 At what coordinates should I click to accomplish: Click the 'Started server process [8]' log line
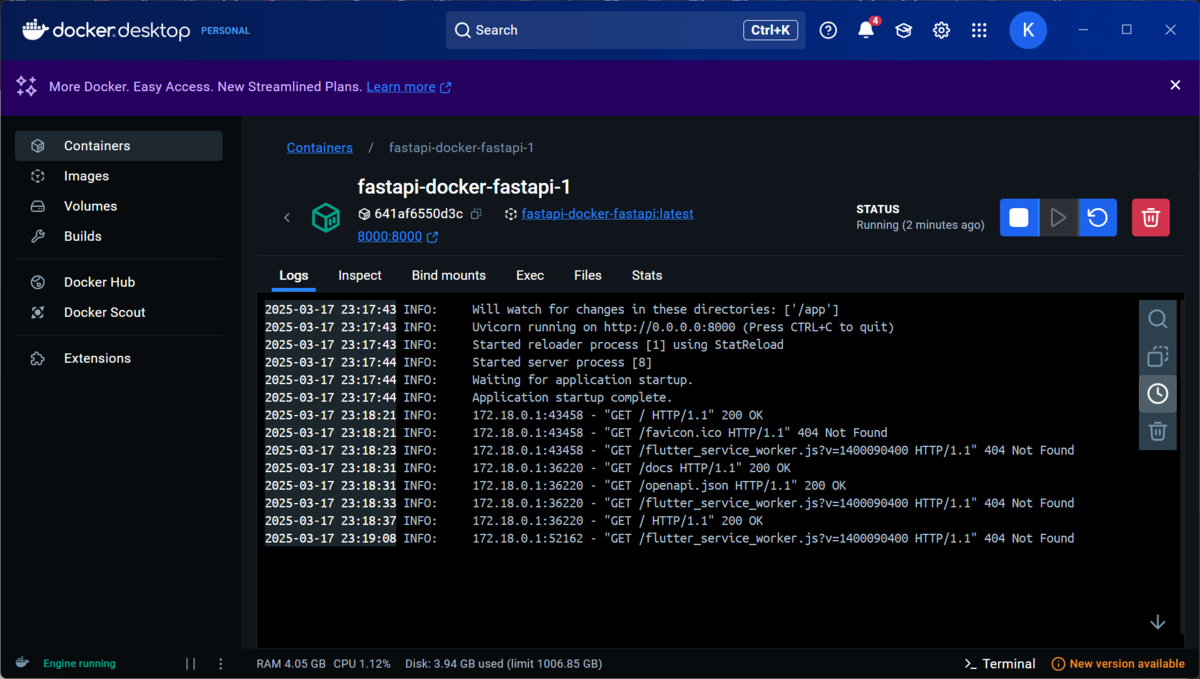point(562,362)
